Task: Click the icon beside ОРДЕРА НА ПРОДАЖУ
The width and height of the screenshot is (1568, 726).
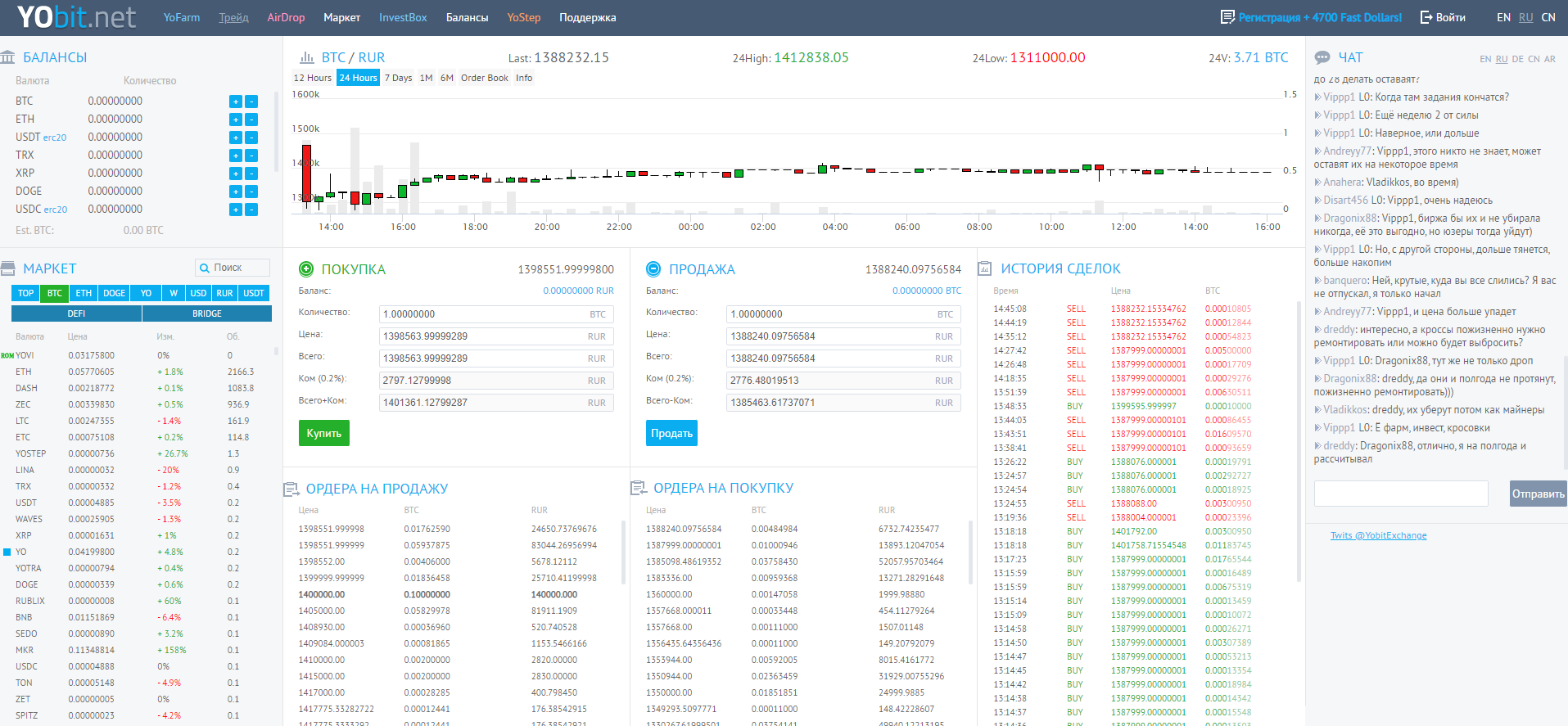Action: [x=291, y=489]
